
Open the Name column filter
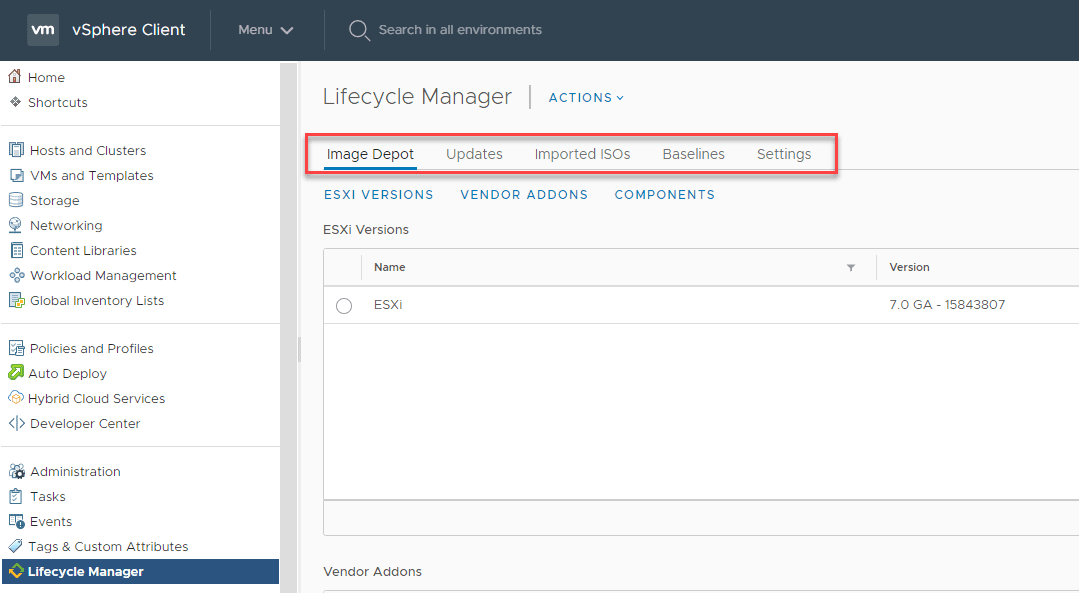[x=851, y=268]
